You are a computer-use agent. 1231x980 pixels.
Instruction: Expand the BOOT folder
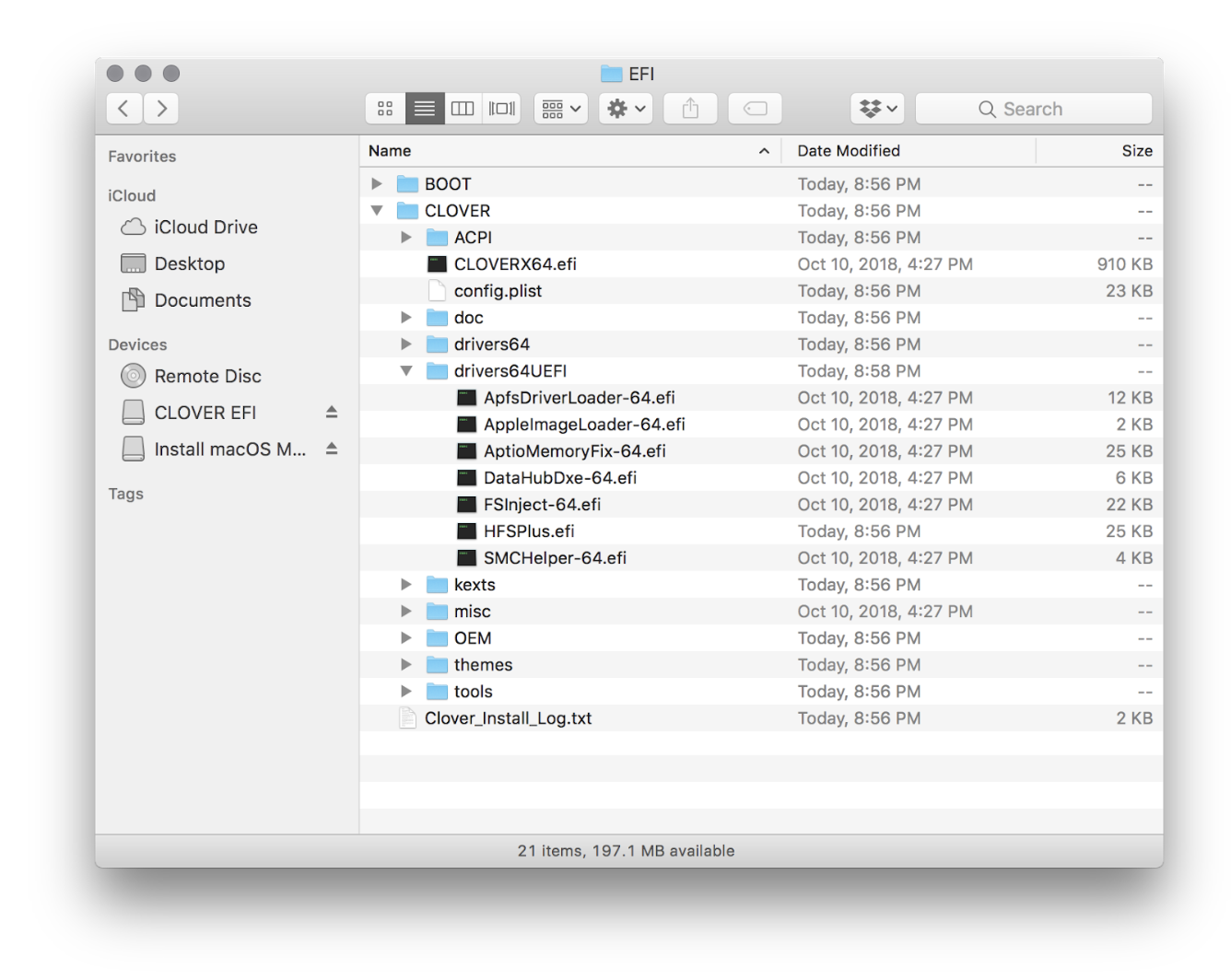pyautogui.click(x=376, y=184)
